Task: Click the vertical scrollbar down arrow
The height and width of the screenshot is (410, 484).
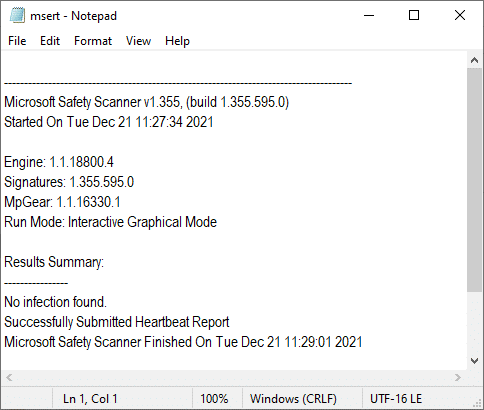Action: [x=475, y=361]
